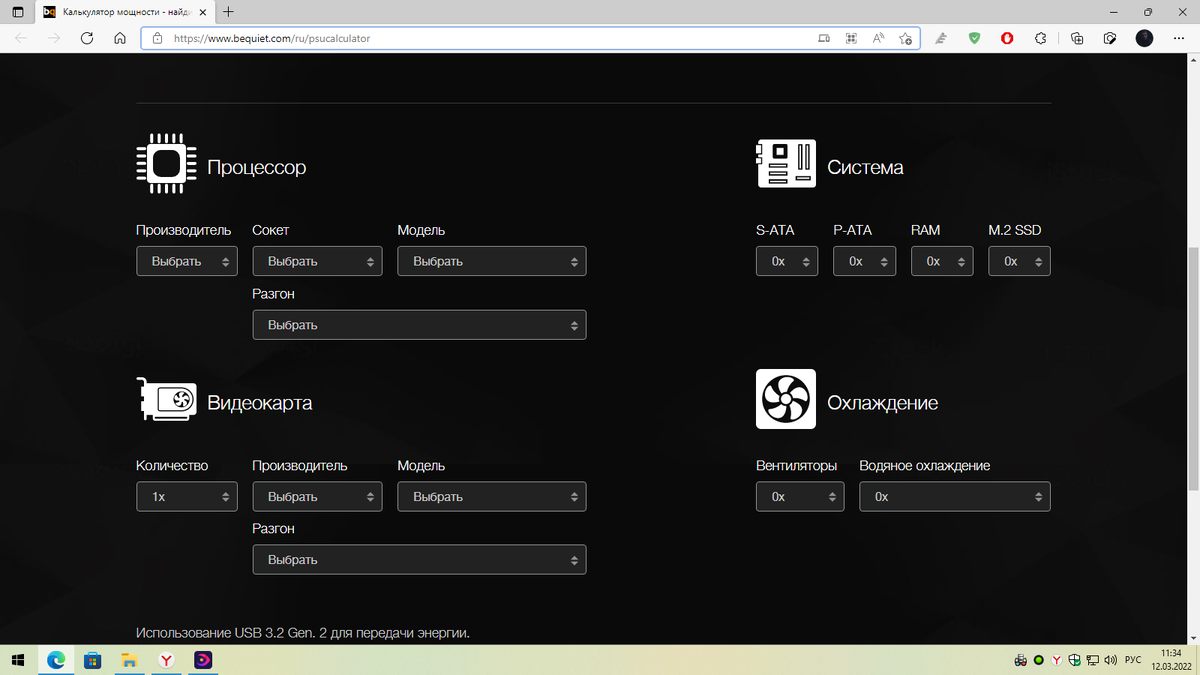
Task: Open the tab actions menu icon
Action: coord(18,12)
